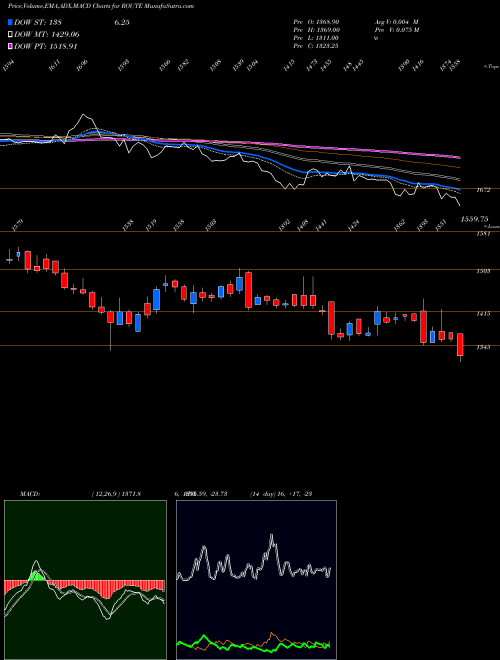Click the tall red candle near chart middle
500x660 pixels.
(x=249, y=290)
